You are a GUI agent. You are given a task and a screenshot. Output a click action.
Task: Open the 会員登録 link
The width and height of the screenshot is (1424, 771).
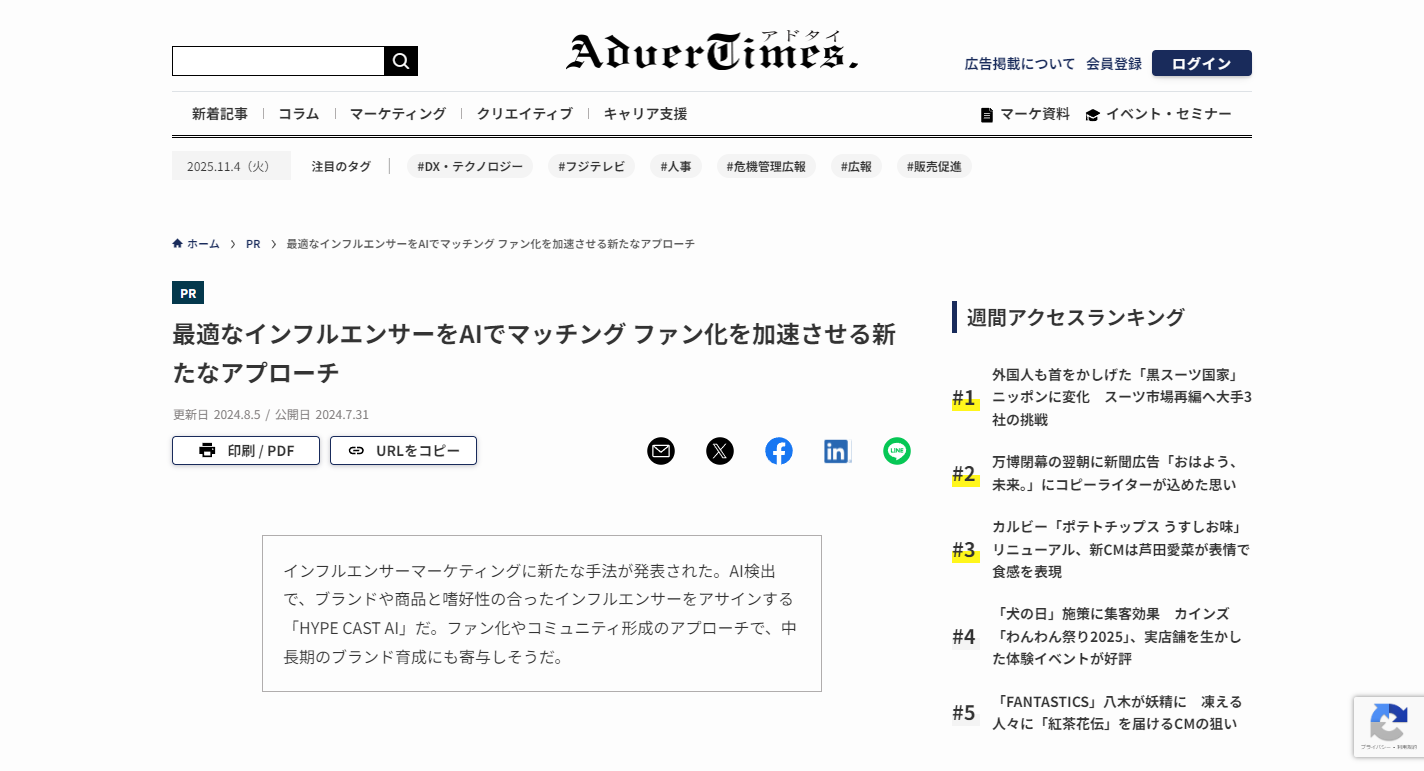click(x=1114, y=63)
